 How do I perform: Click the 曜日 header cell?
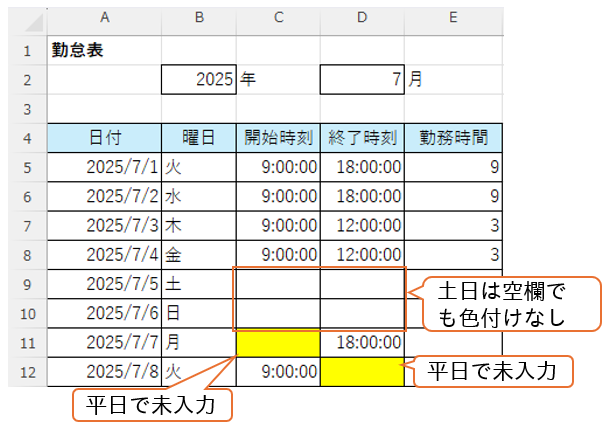click(199, 138)
